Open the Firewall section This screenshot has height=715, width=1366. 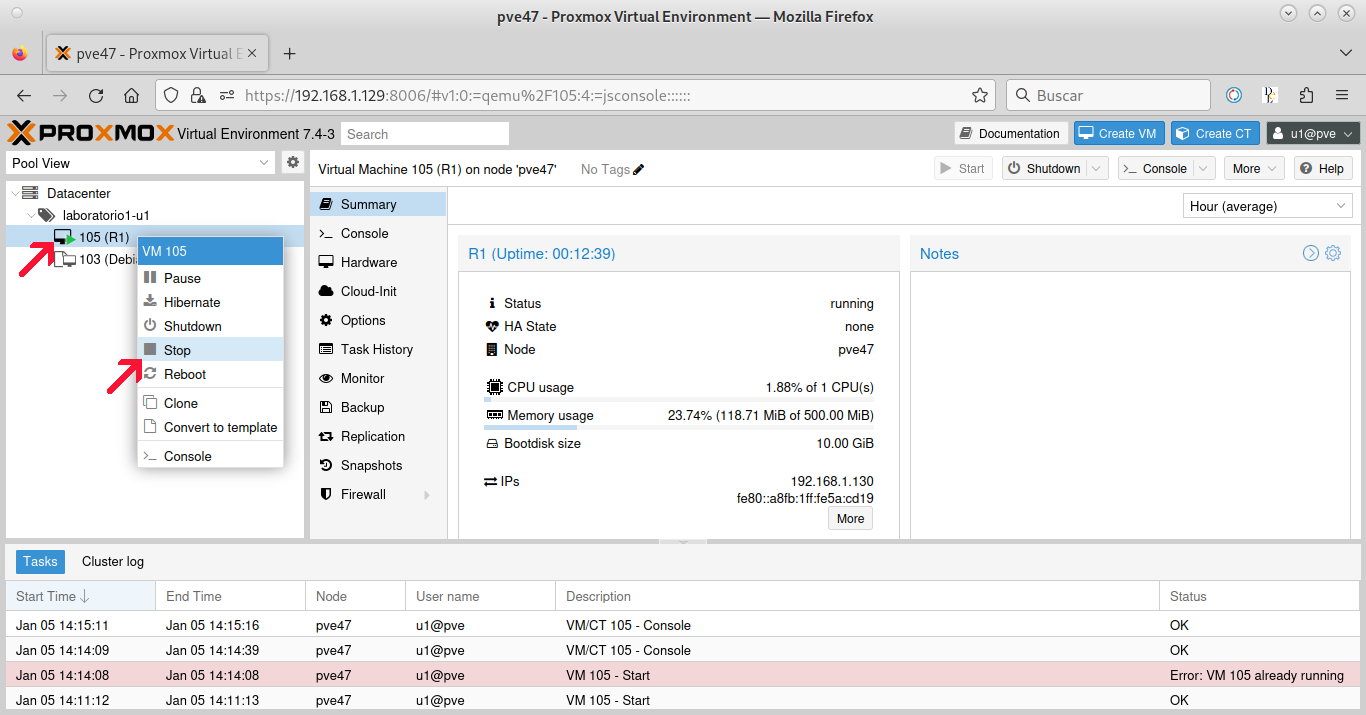378,494
